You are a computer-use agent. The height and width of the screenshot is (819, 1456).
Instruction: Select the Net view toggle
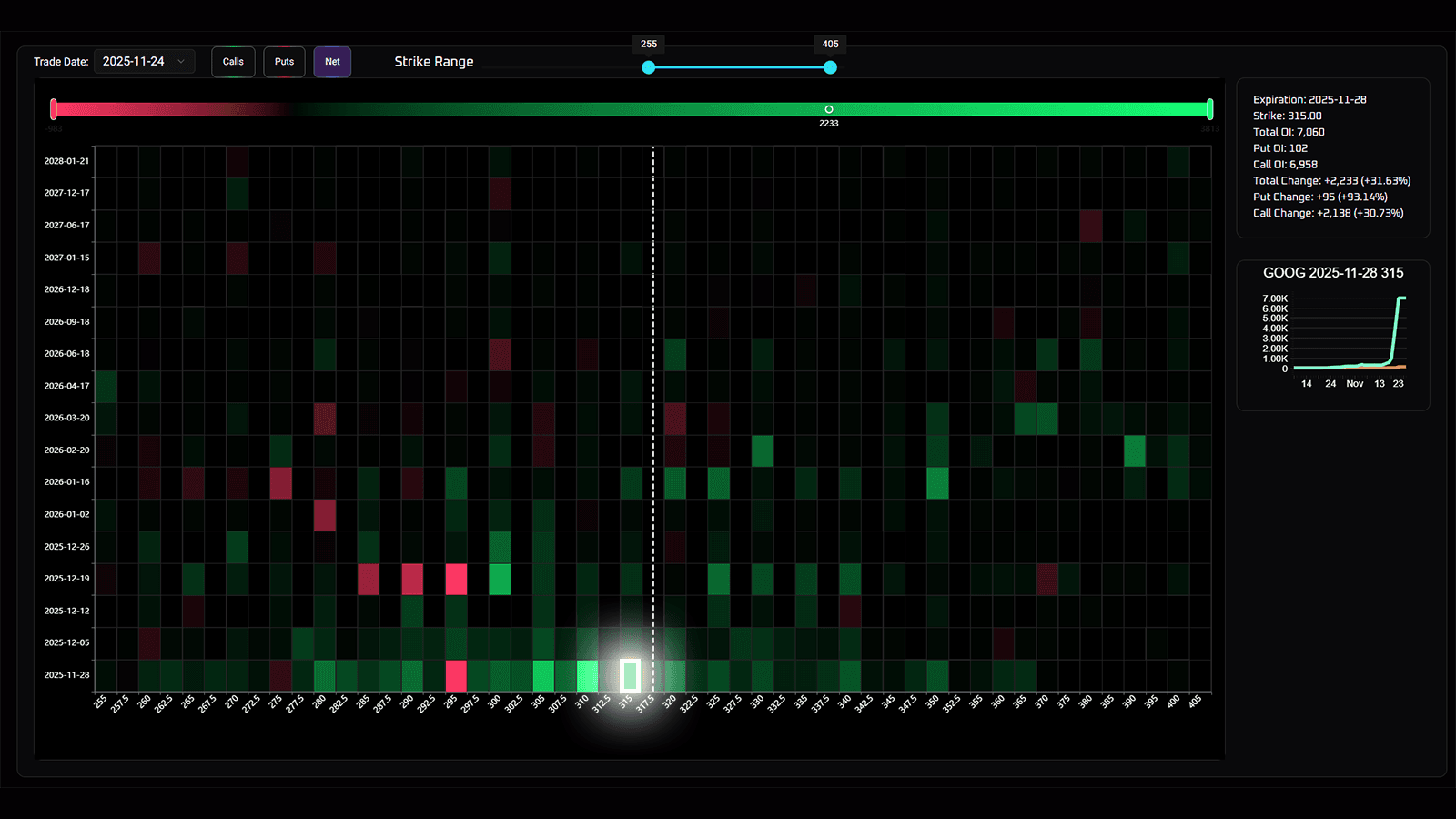tap(332, 62)
